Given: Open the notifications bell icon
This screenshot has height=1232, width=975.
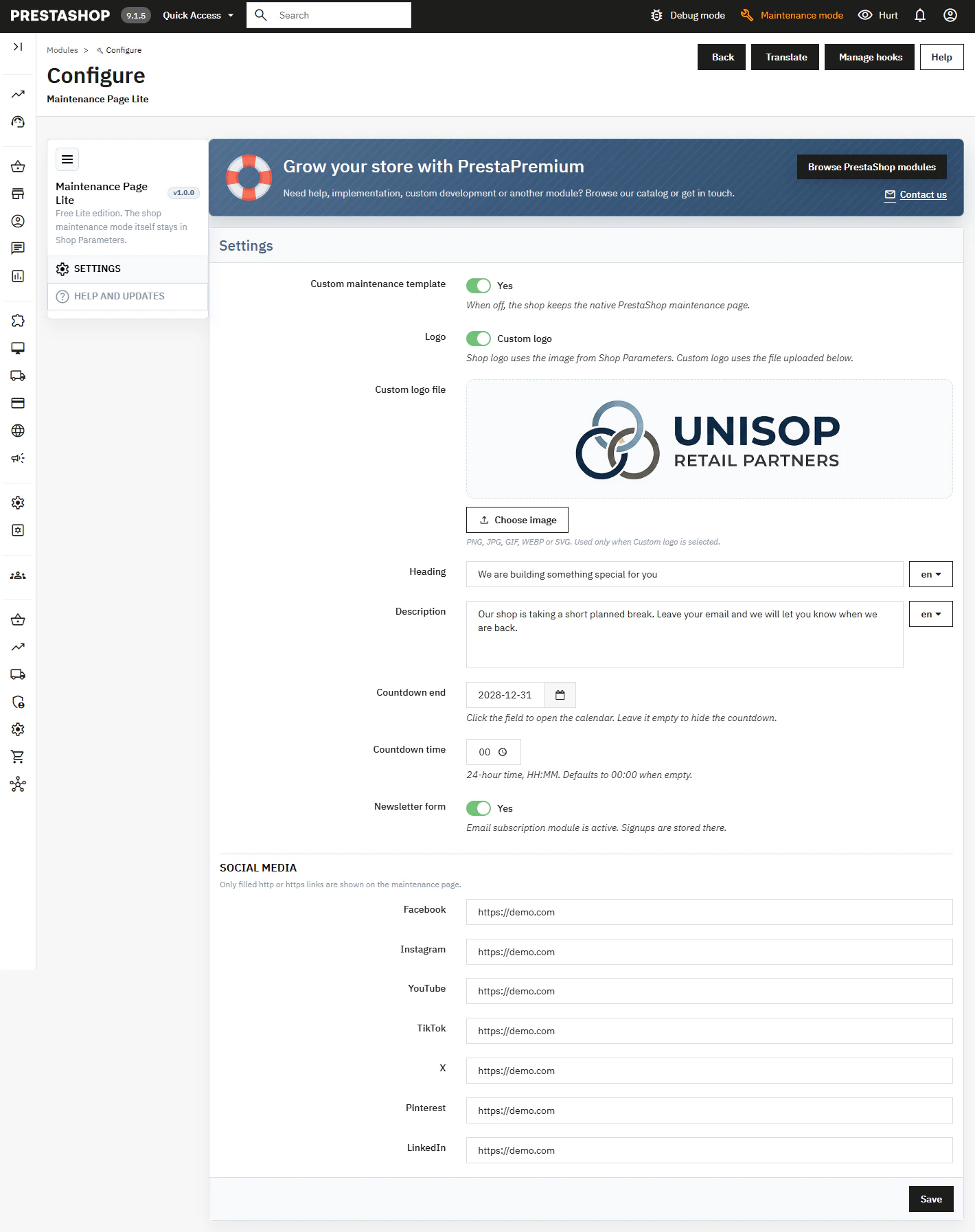Looking at the screenshot, I should coord(920,15).
